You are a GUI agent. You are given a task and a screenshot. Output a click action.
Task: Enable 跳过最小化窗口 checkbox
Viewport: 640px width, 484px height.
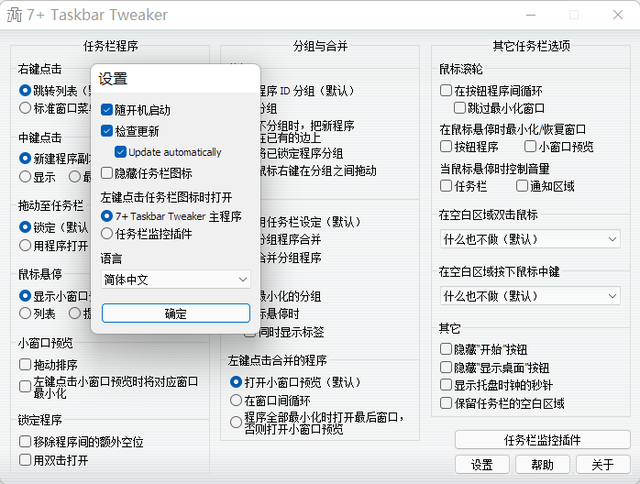tap(460, 108)
